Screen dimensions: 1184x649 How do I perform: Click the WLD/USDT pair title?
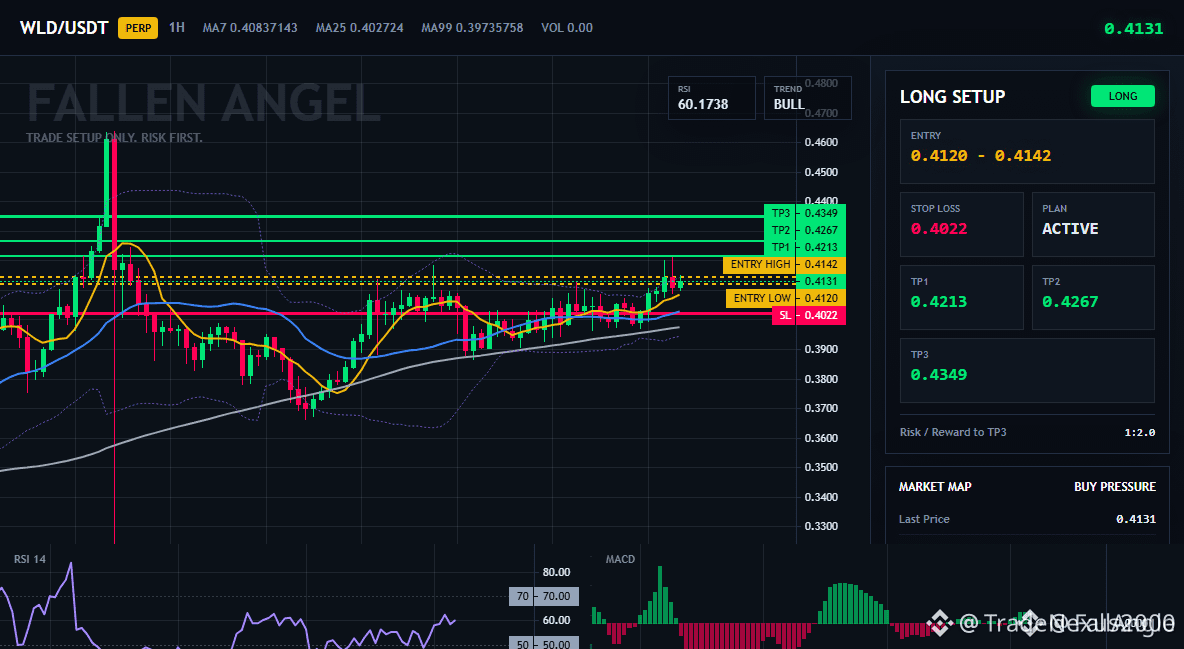pos(64,28)
